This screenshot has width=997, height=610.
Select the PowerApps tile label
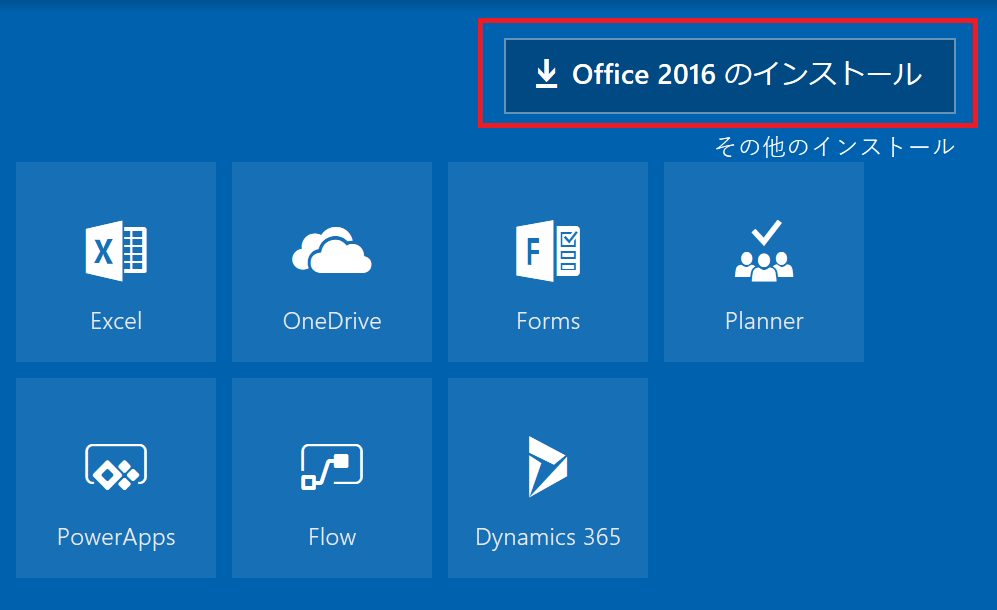116,537
